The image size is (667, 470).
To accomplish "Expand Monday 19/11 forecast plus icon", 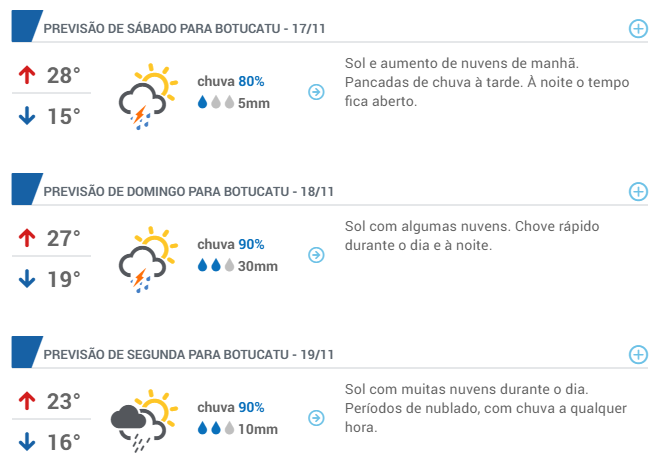I will click(x=638, y=355).
